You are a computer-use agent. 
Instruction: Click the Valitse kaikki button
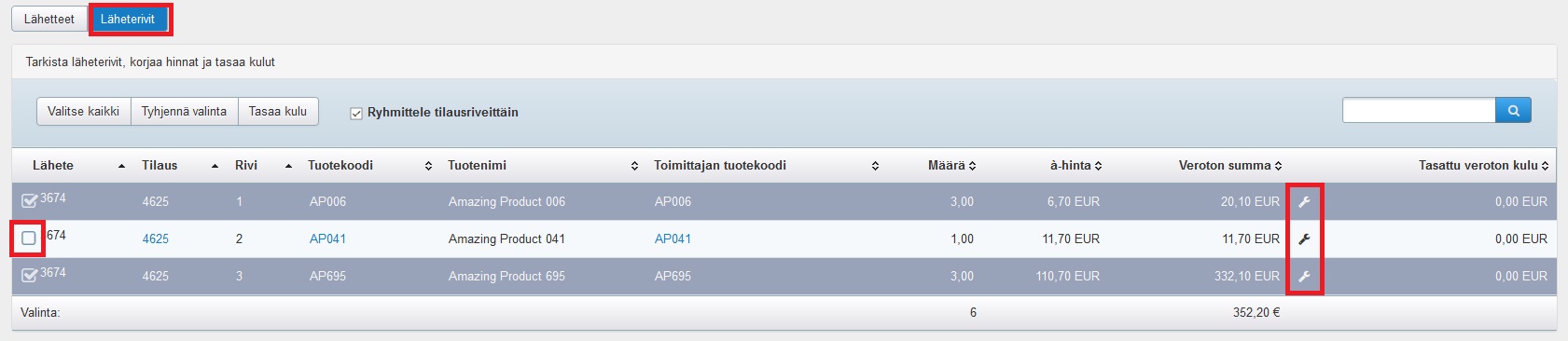(84, 111)
